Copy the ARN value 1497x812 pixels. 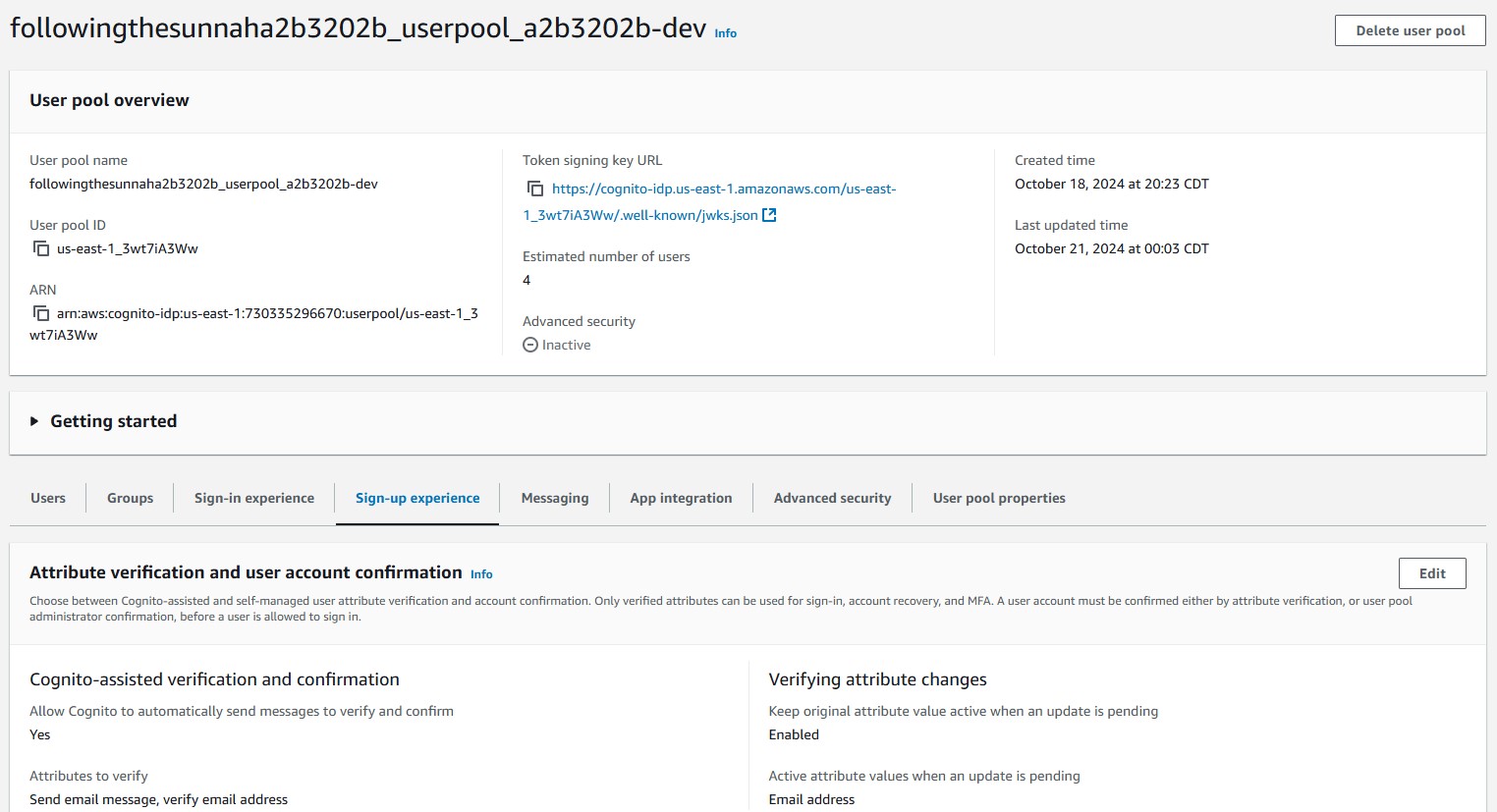41,313
